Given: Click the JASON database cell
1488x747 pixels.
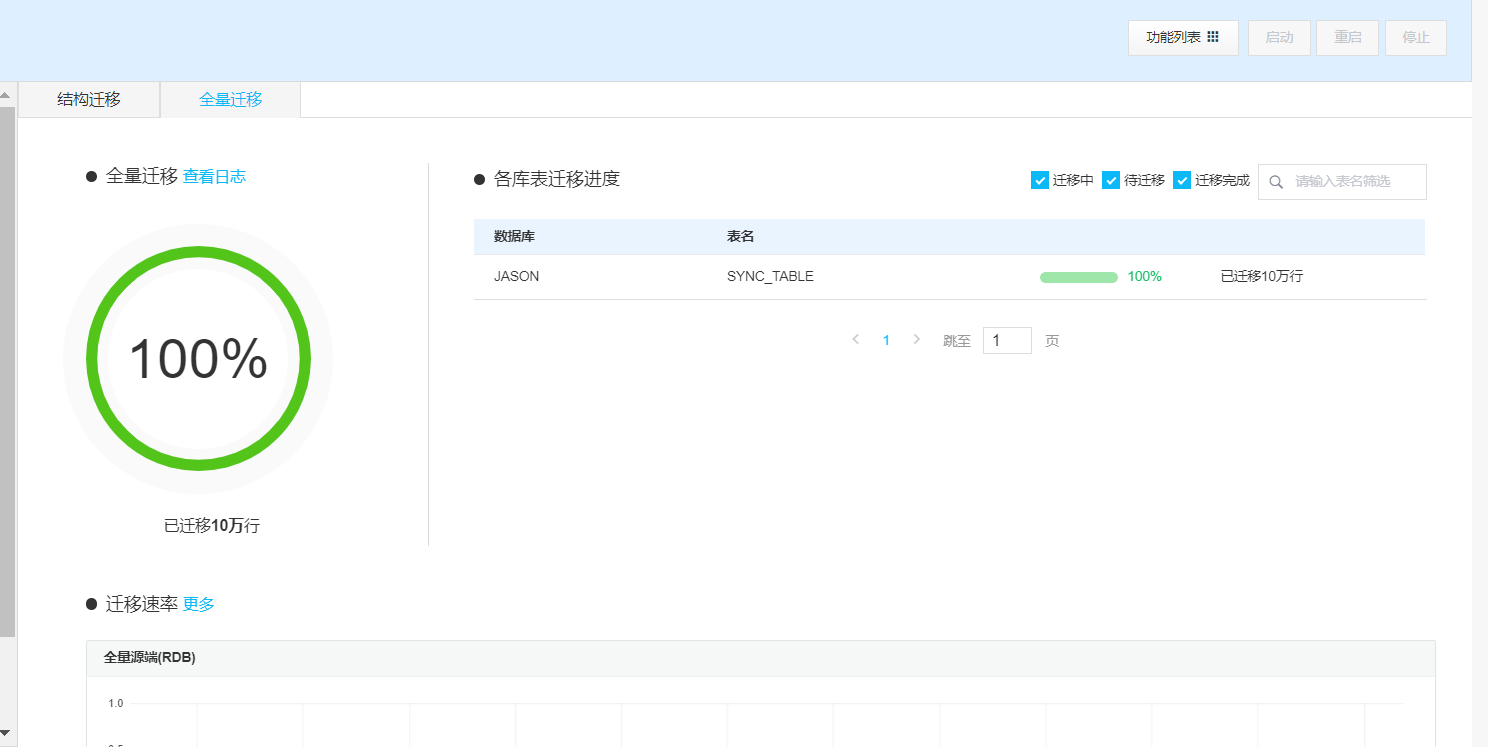Looking at the screenshot, I should pos(516,277).
